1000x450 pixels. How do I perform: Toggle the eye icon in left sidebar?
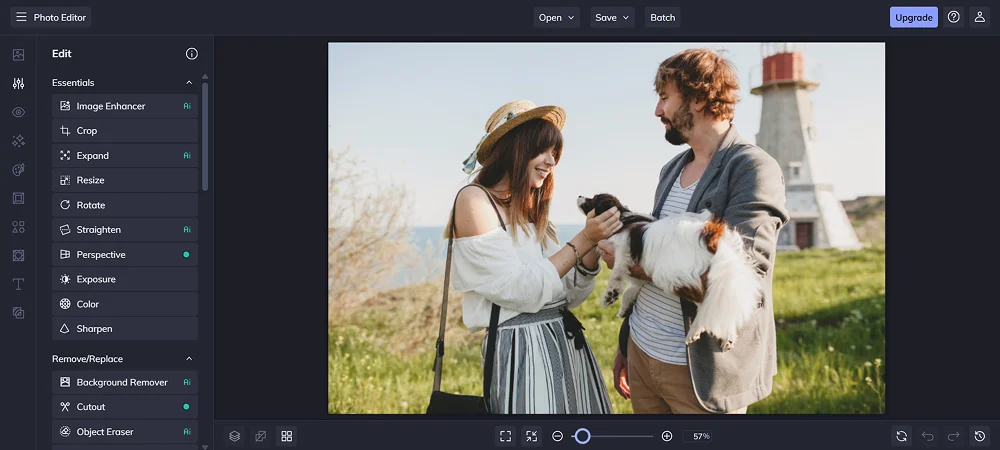click(18, 112)
